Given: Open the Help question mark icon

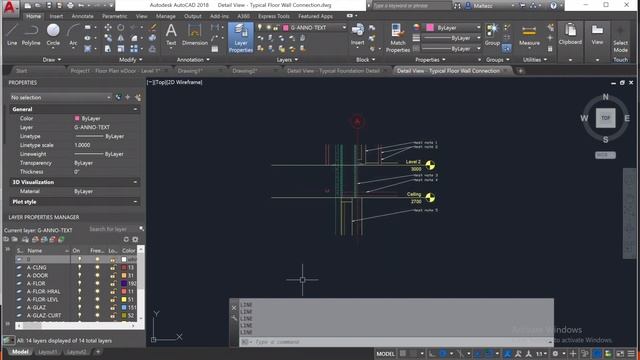Looking at the screenshot, I should [553, 5].
